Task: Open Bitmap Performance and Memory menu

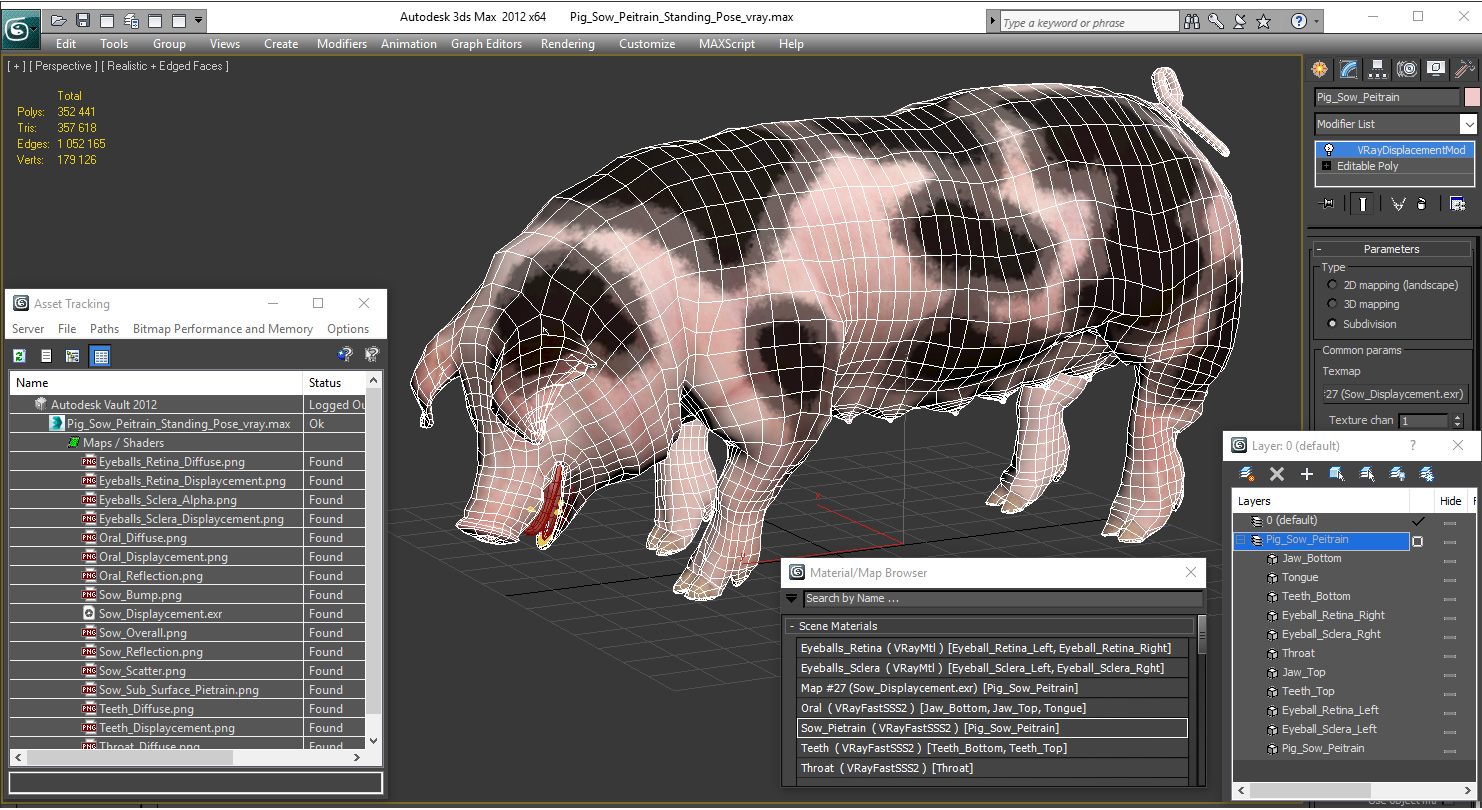Action: point(223,328)
